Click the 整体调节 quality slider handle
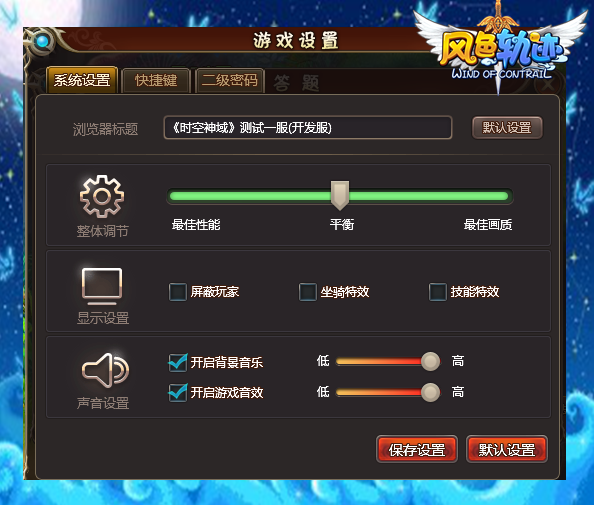The image size is (594, 505). [x=340, y=195]
